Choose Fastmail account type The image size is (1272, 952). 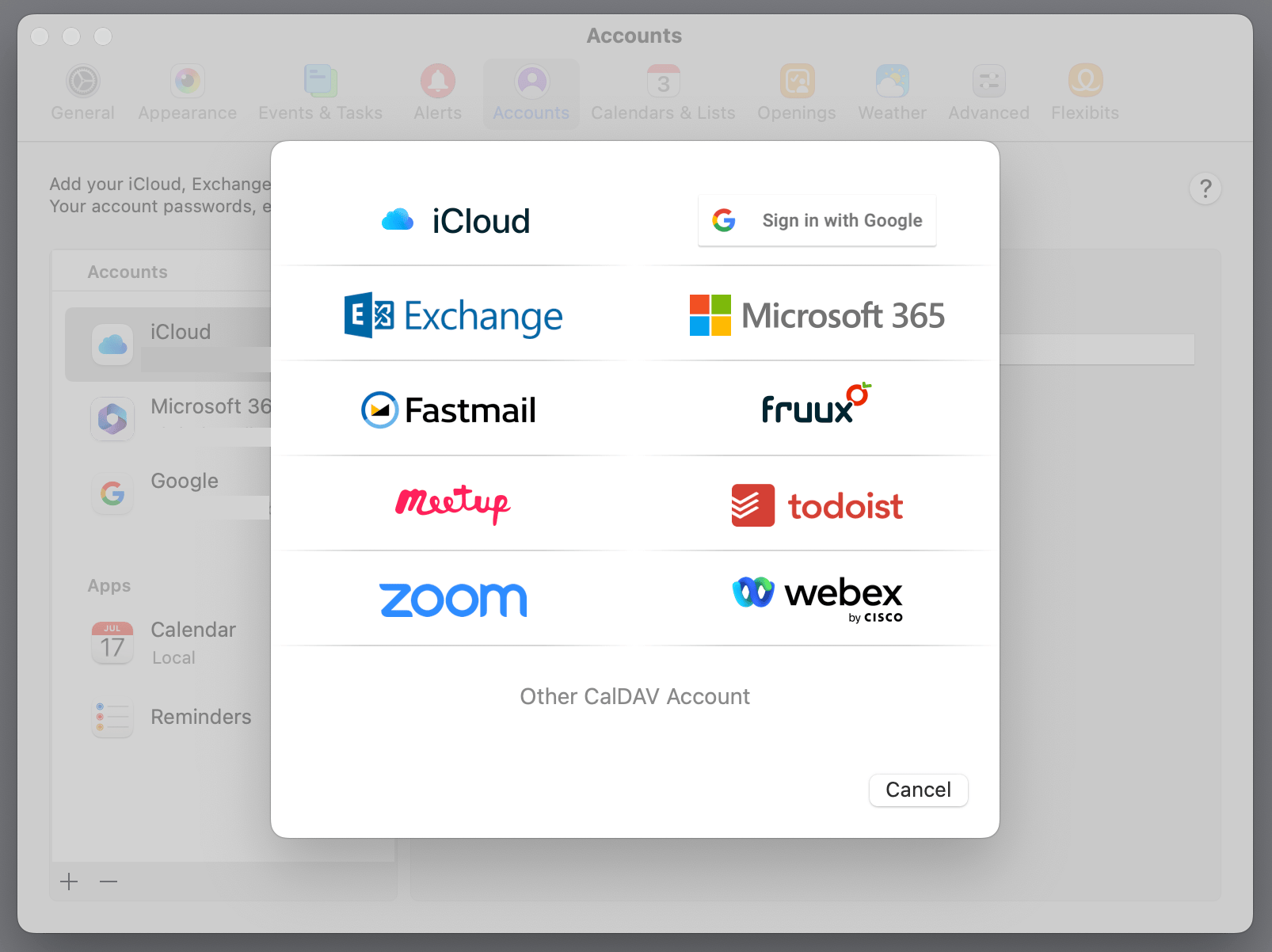point(448,409)
